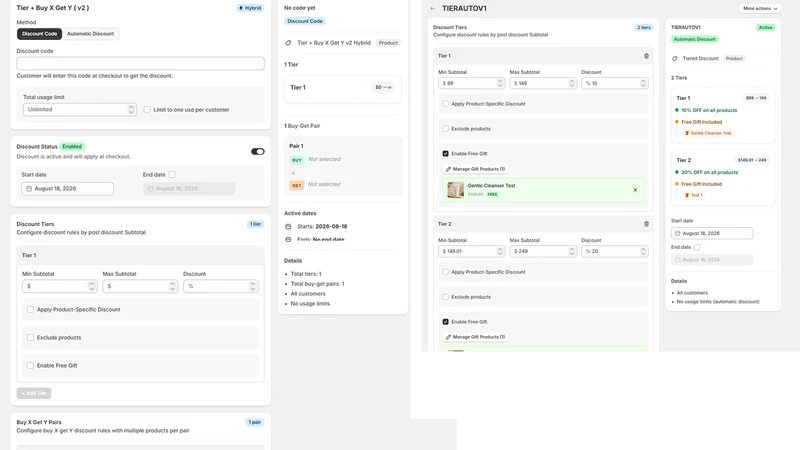Click stepper on left Tier 1 Min Subtotal
800x450 pixels.
pyautogui.click(x=92, y=287)
